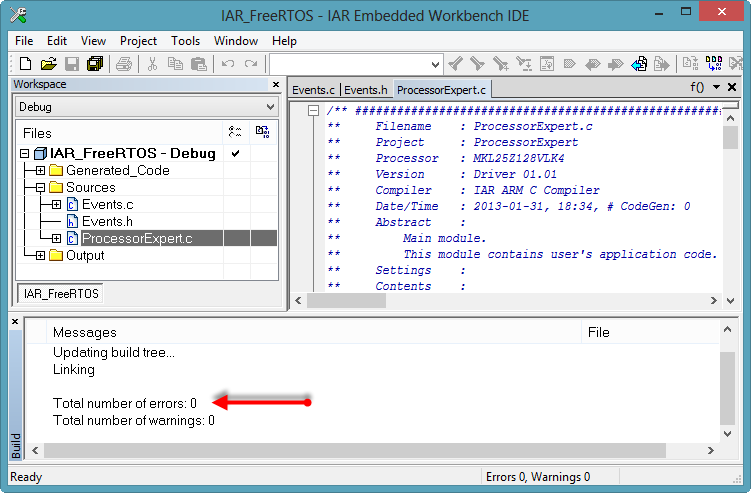751x493 pixels.
Task: Collapse the Sources folder in the tree
Action: 40,188
